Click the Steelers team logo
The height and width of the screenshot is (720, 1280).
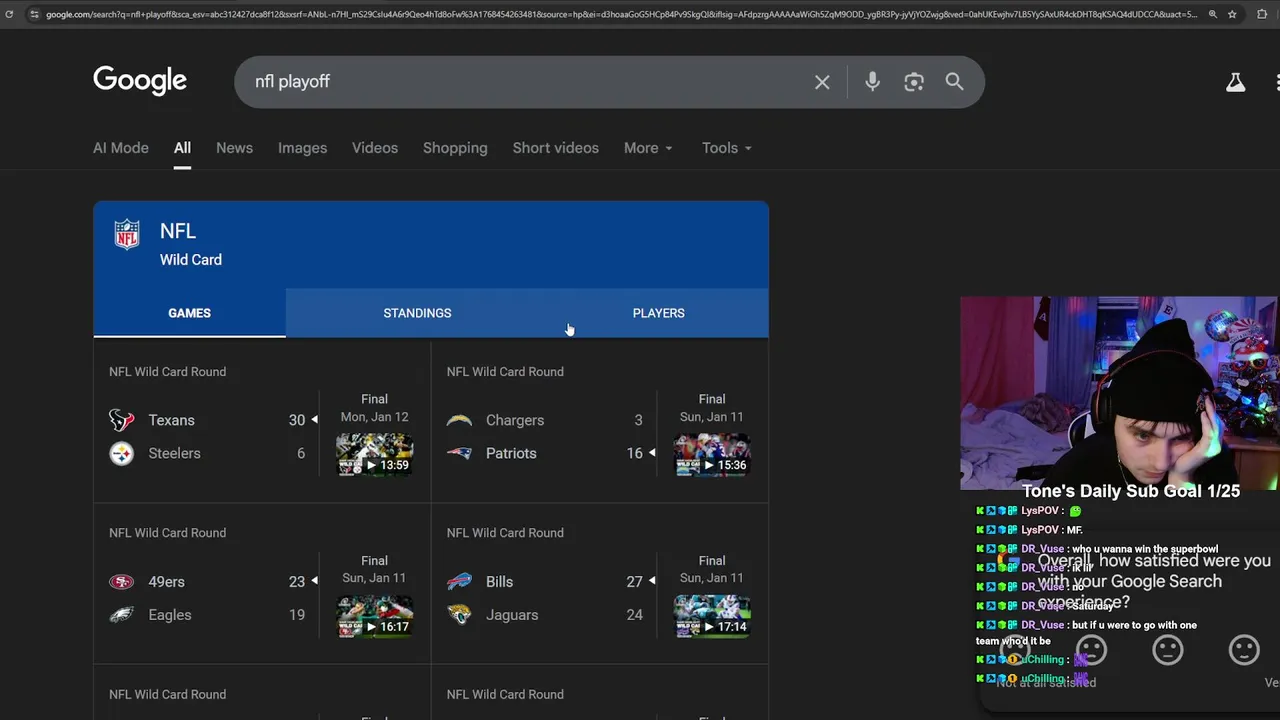(122, 453)
